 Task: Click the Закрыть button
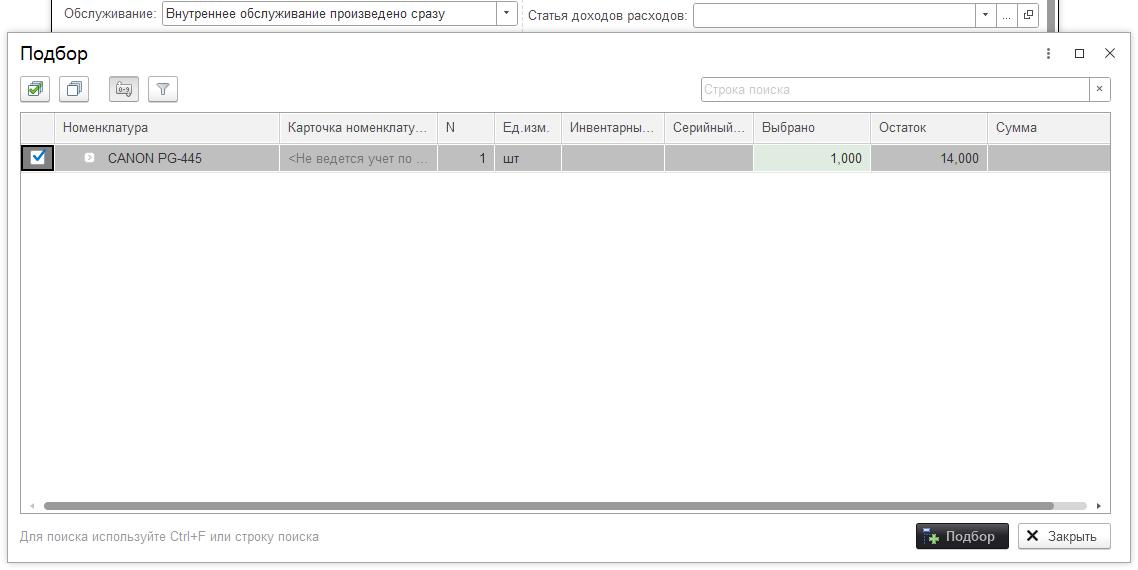(1063, 536)
